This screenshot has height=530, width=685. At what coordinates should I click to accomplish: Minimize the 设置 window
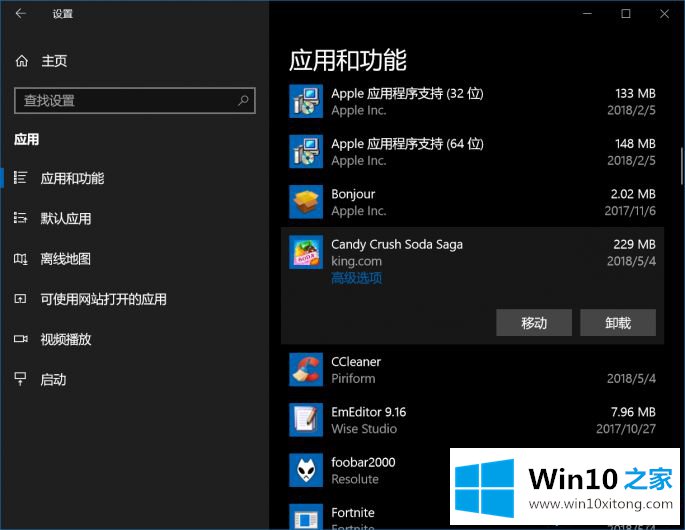point(588,14)
